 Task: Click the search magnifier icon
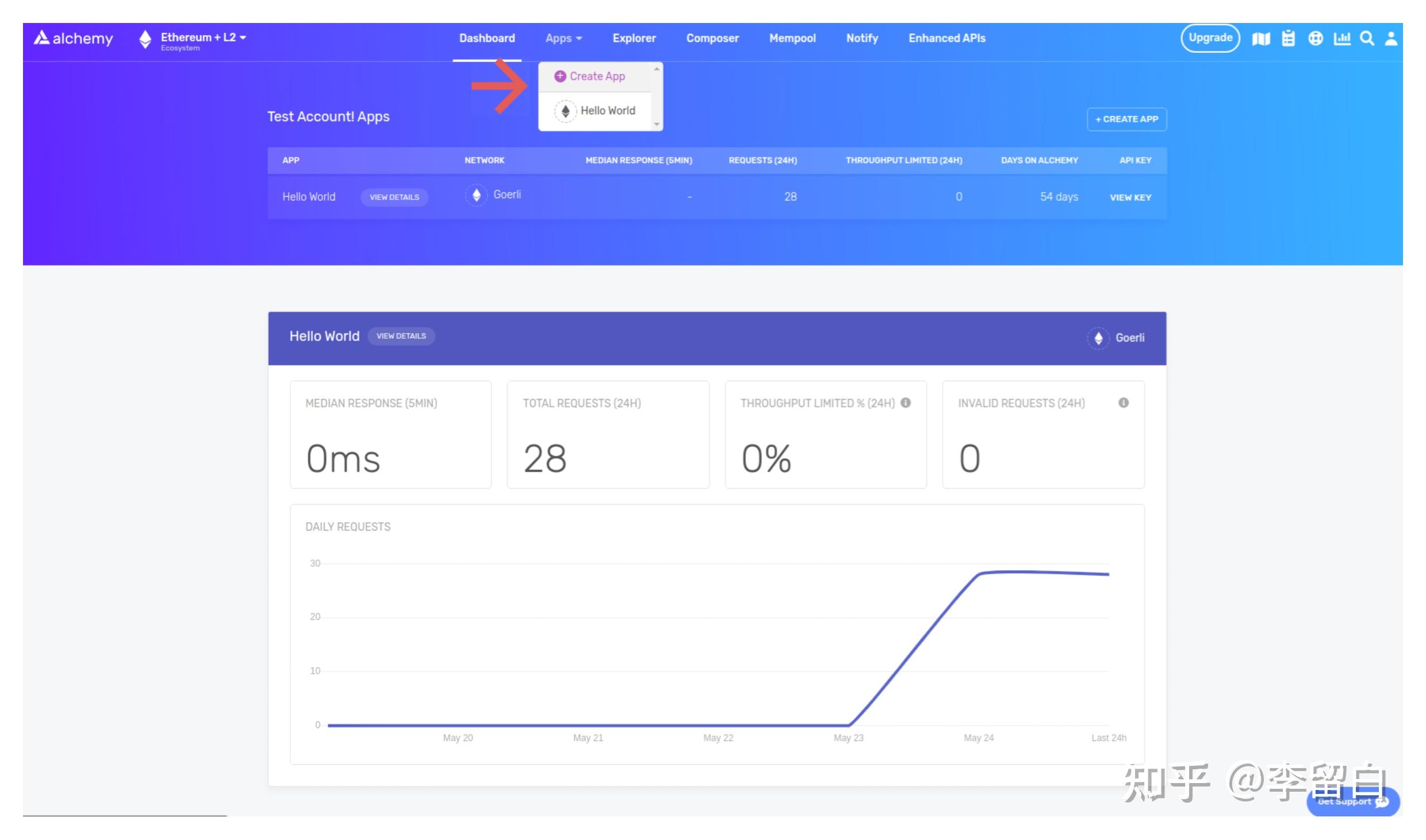[x=1367, y=39]
